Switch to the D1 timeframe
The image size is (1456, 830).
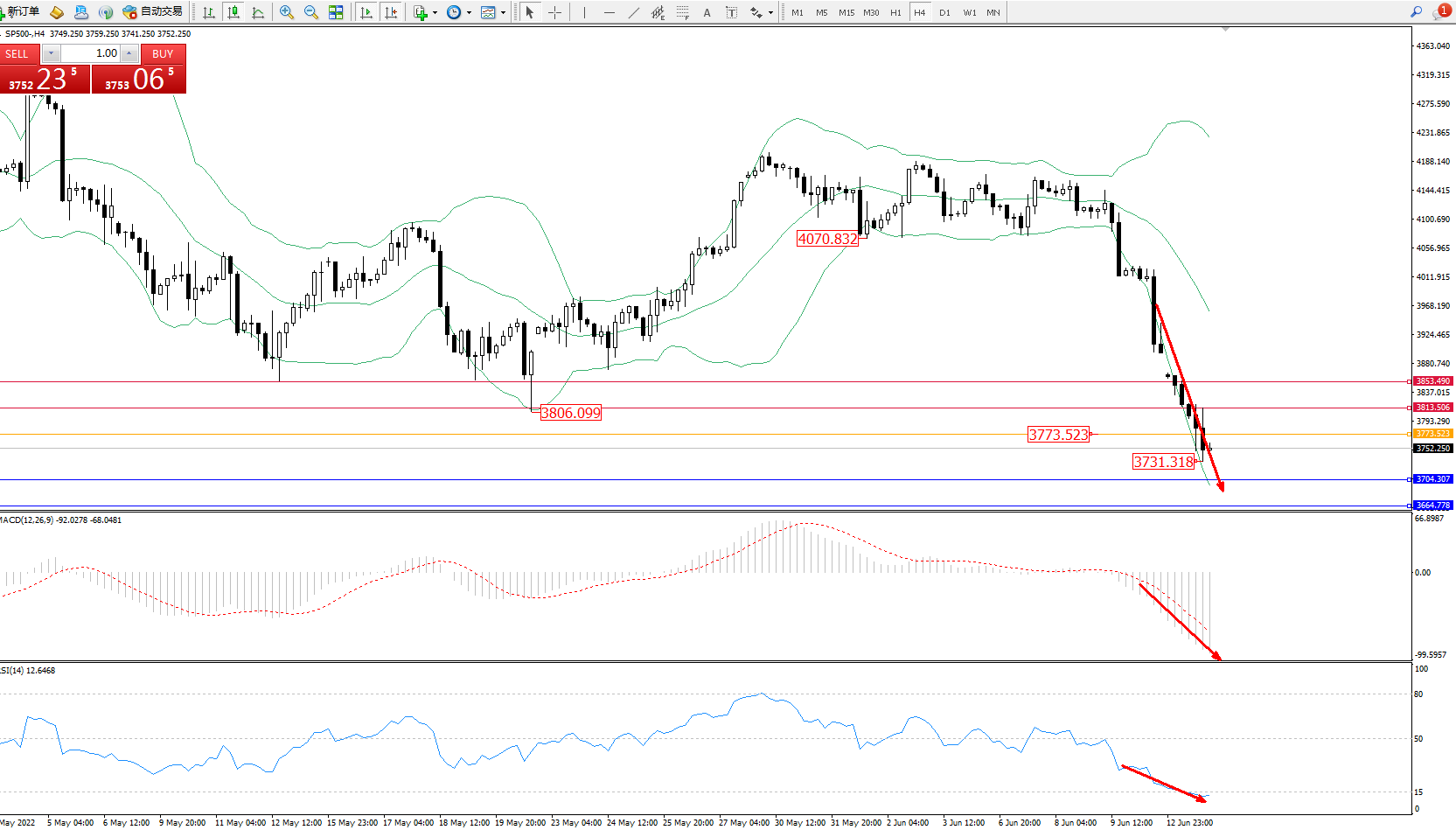click(x=944, y=12)
